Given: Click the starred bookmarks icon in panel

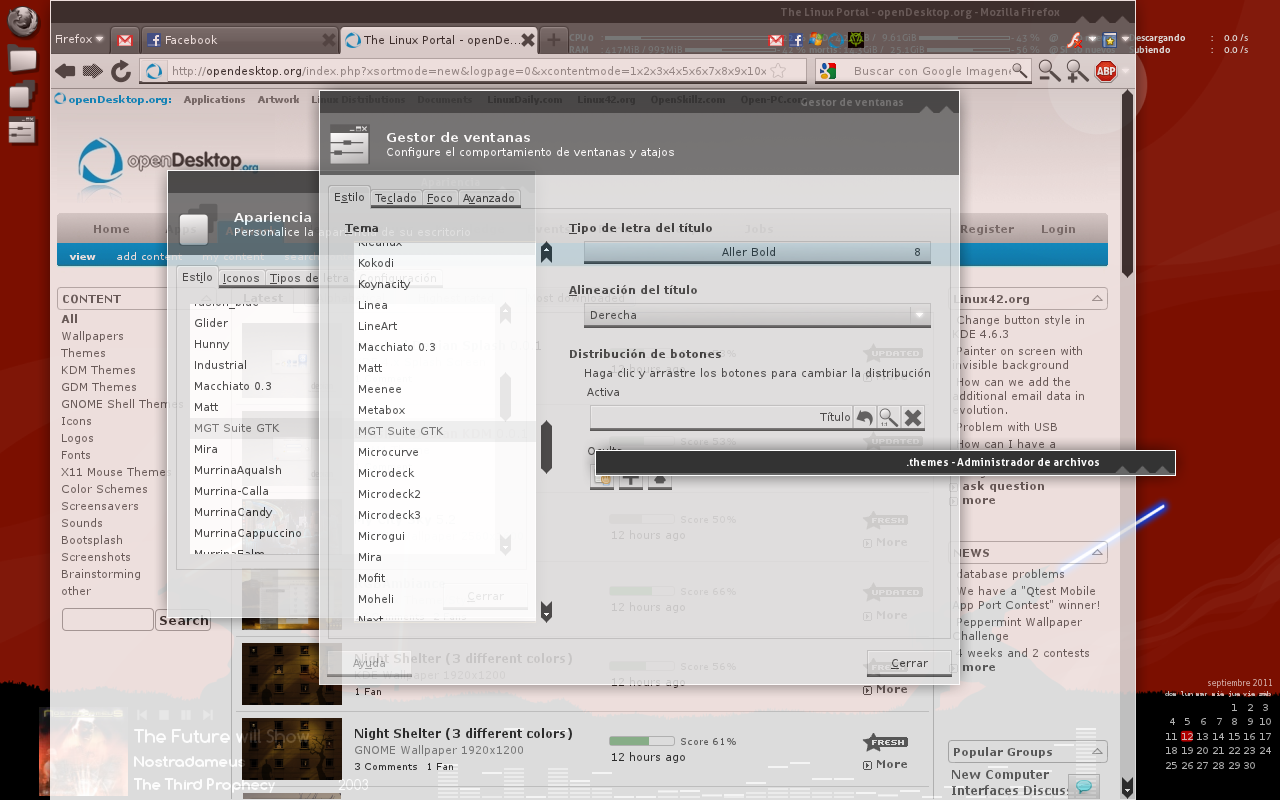Looking at the screenshot, I should 1109,40.
